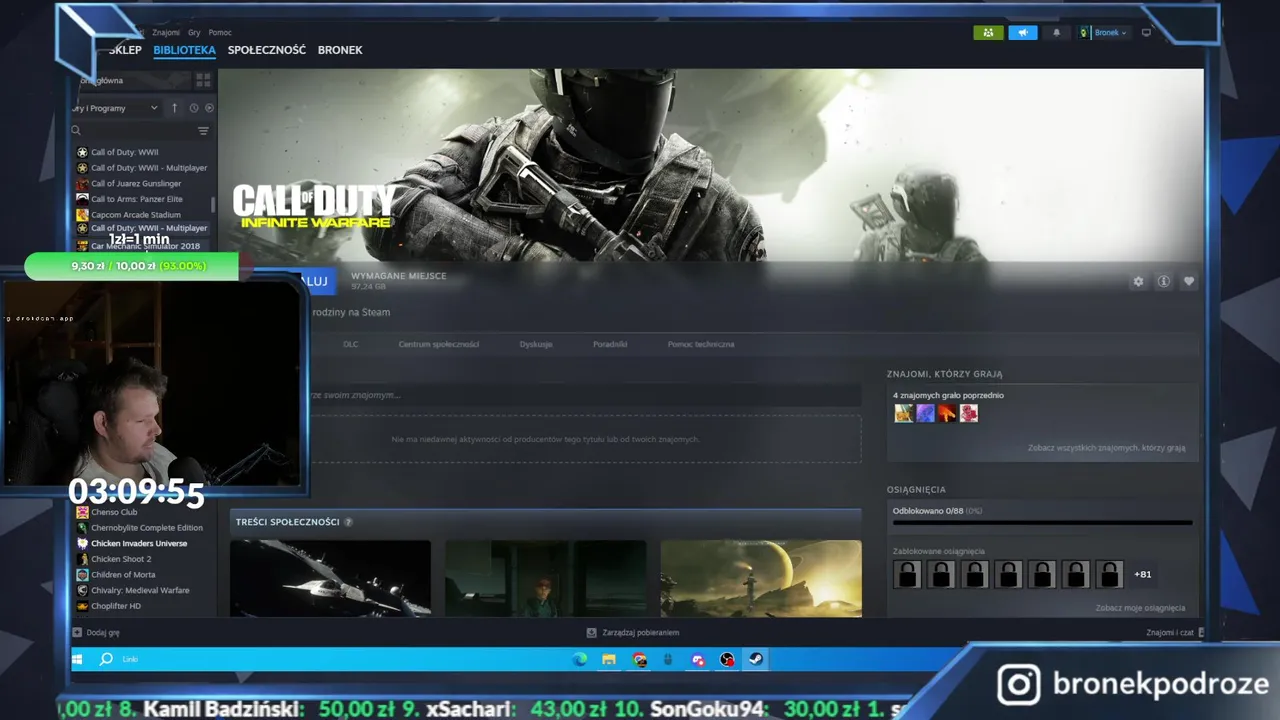The image size is (1280, 720).
Task: Click first friend avatar under znajomi
Action: tap(903, 413)
